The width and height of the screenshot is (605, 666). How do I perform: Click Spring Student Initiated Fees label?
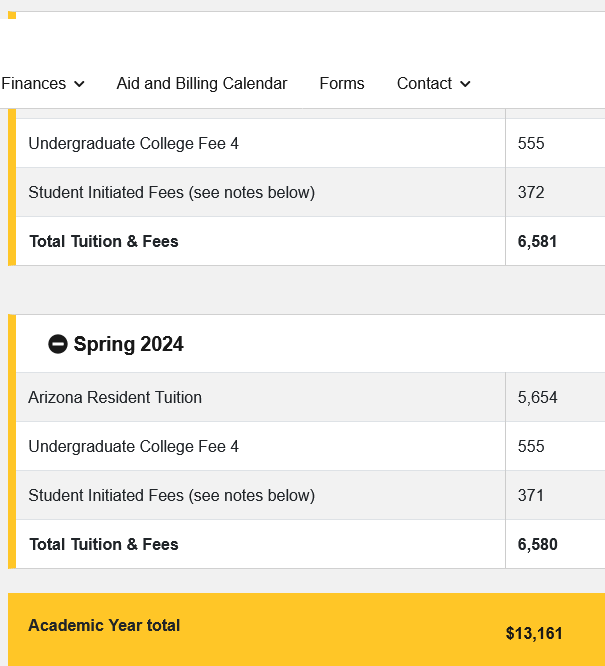(x=172, y=495)
